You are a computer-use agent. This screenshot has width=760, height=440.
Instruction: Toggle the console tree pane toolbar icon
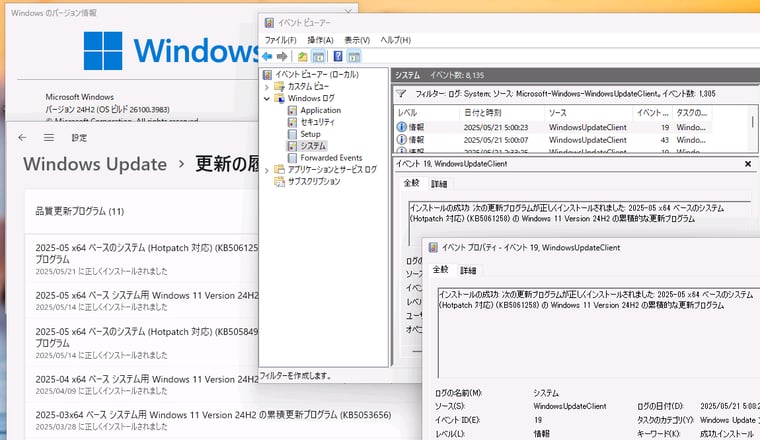click(x=318, y=57)
